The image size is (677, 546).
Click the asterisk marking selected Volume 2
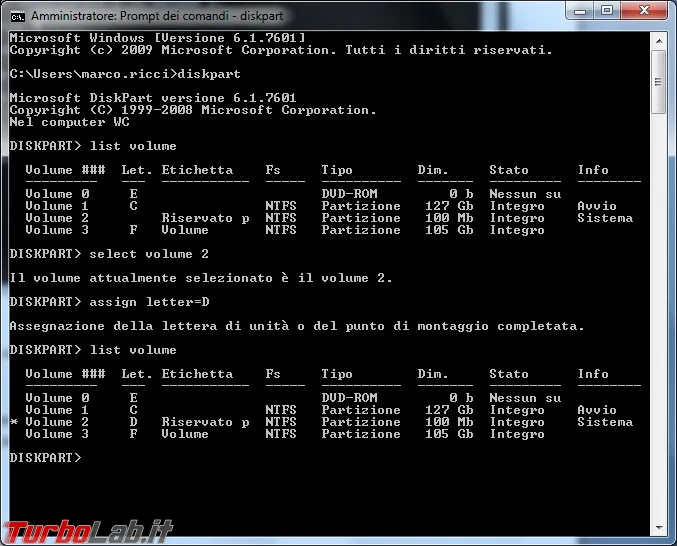click(x=14, y=422)
